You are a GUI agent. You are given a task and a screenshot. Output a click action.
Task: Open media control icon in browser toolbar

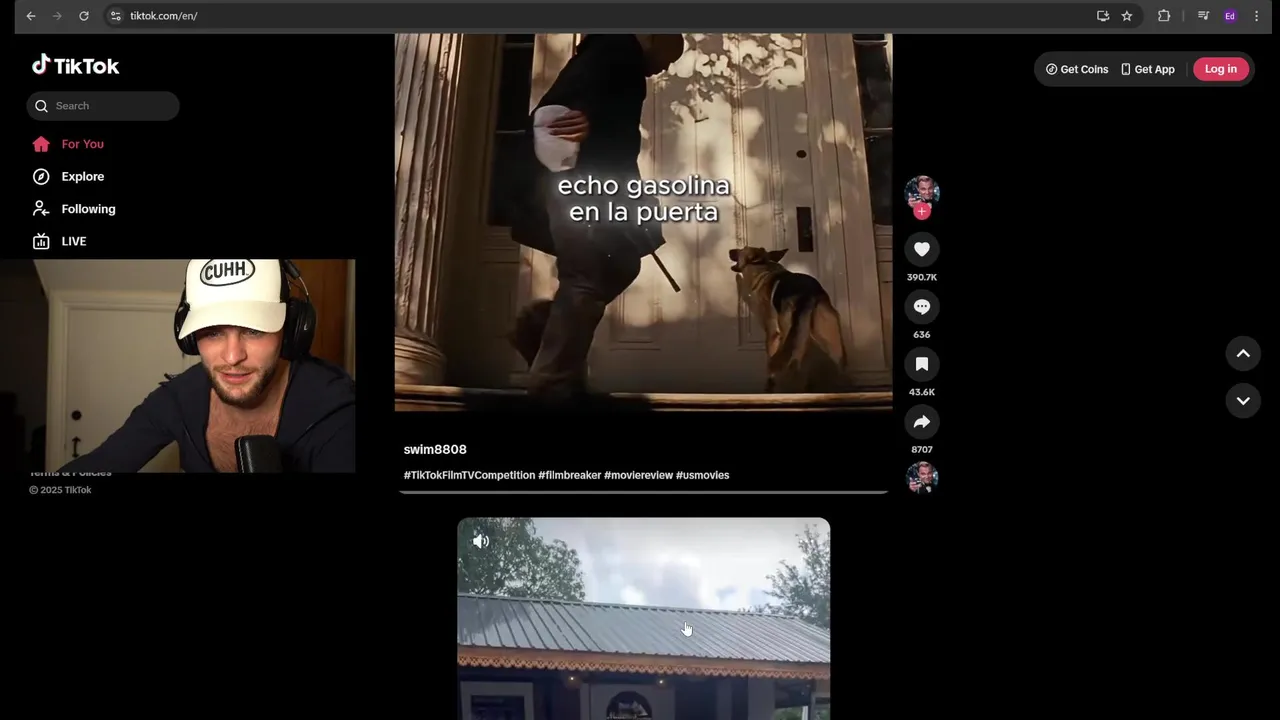coord(1203,16)
